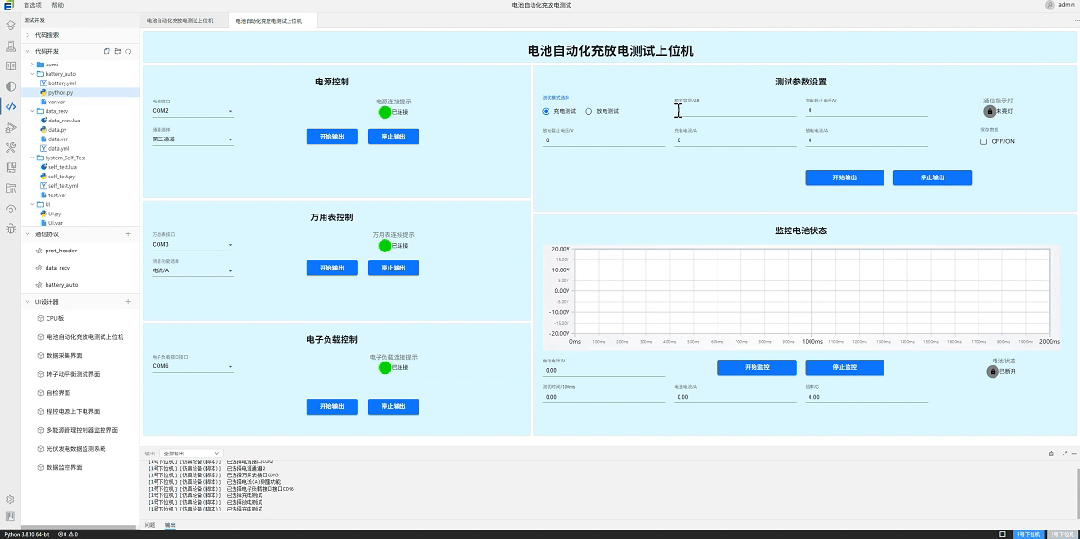Open the output filter dropdown in output panel
Image resolution: width=1080 pixels, height=539 pixels.
[190, 454]
